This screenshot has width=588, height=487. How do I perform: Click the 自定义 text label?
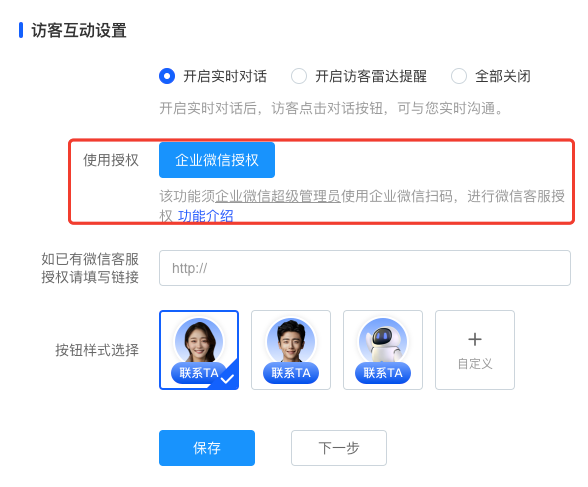pos(475,364)
